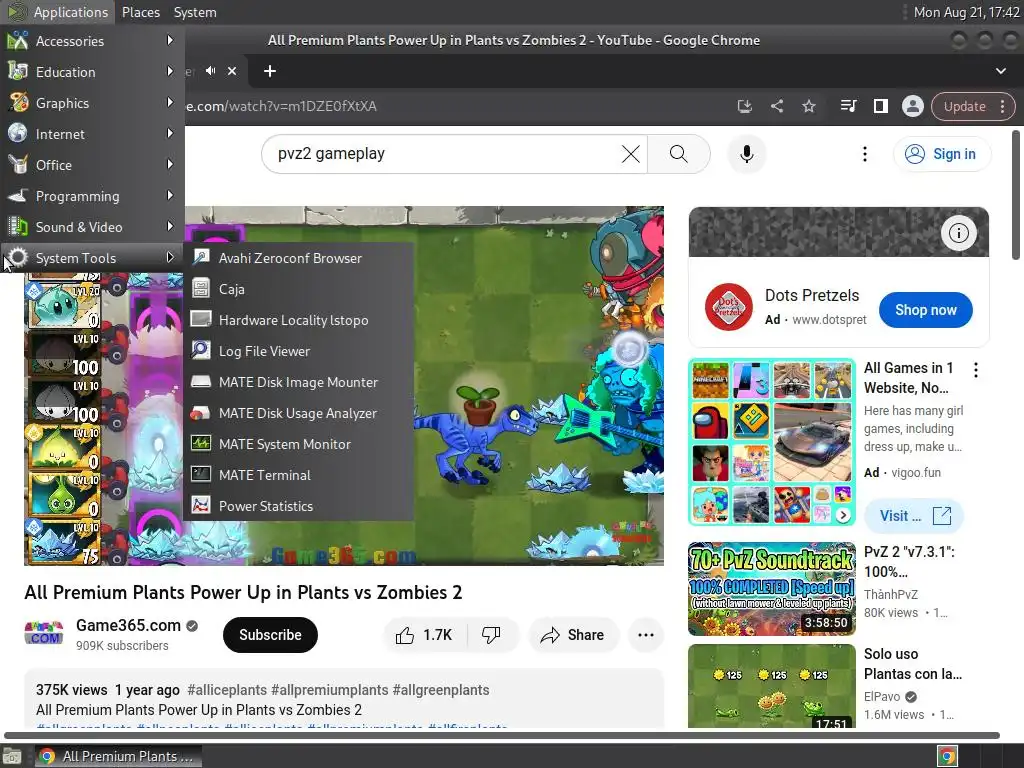Open the Game365.com channel name link
Viewport: 1024px width, 768px height.
128,625
